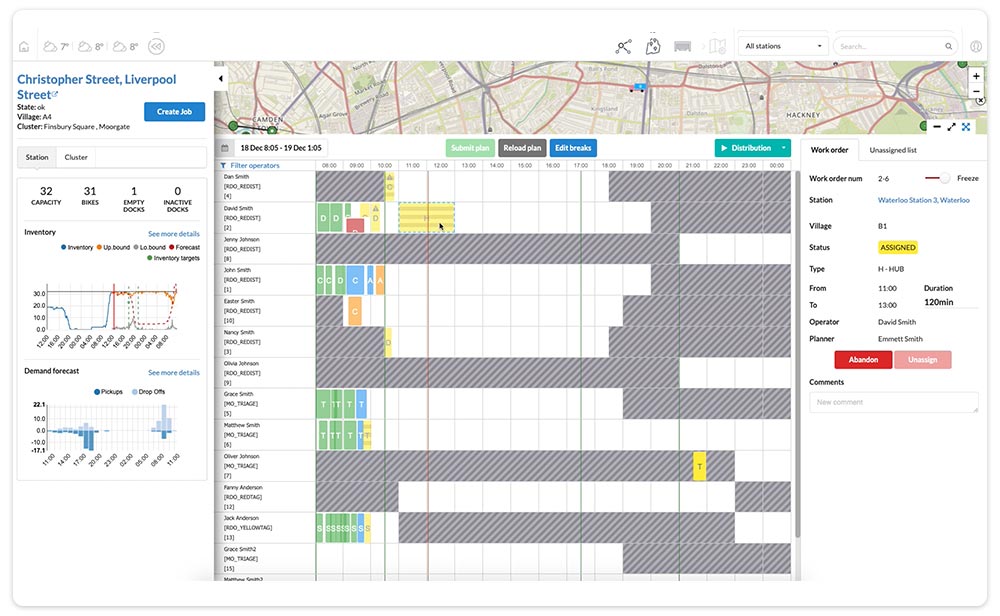Click the gray vehicle toolbar icon
Viewport: 1000px width, 616px height.
pyautogui.click(x=682, y=47)
